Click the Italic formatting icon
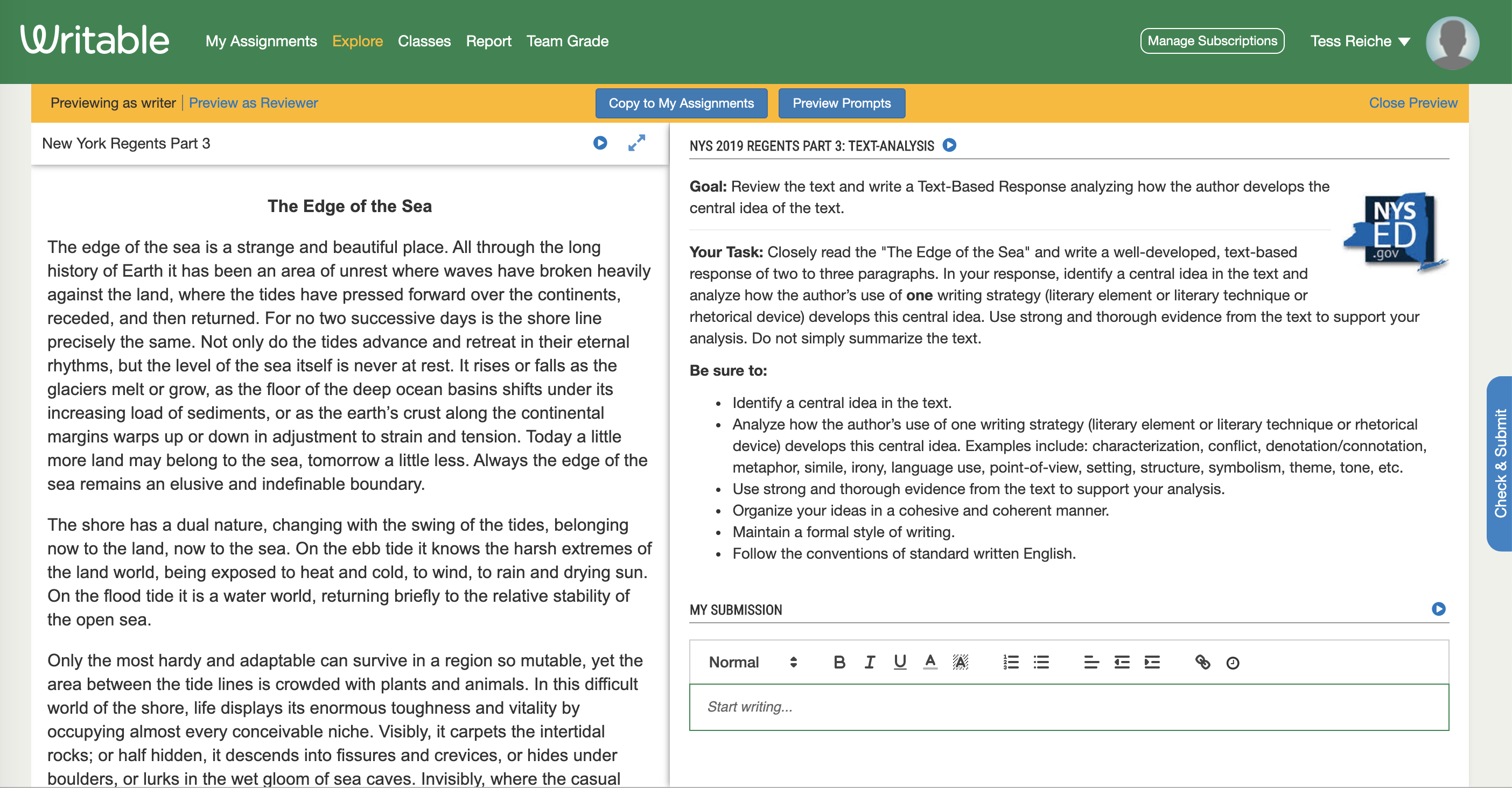1512x788 pixels. (x=867, y=662)
